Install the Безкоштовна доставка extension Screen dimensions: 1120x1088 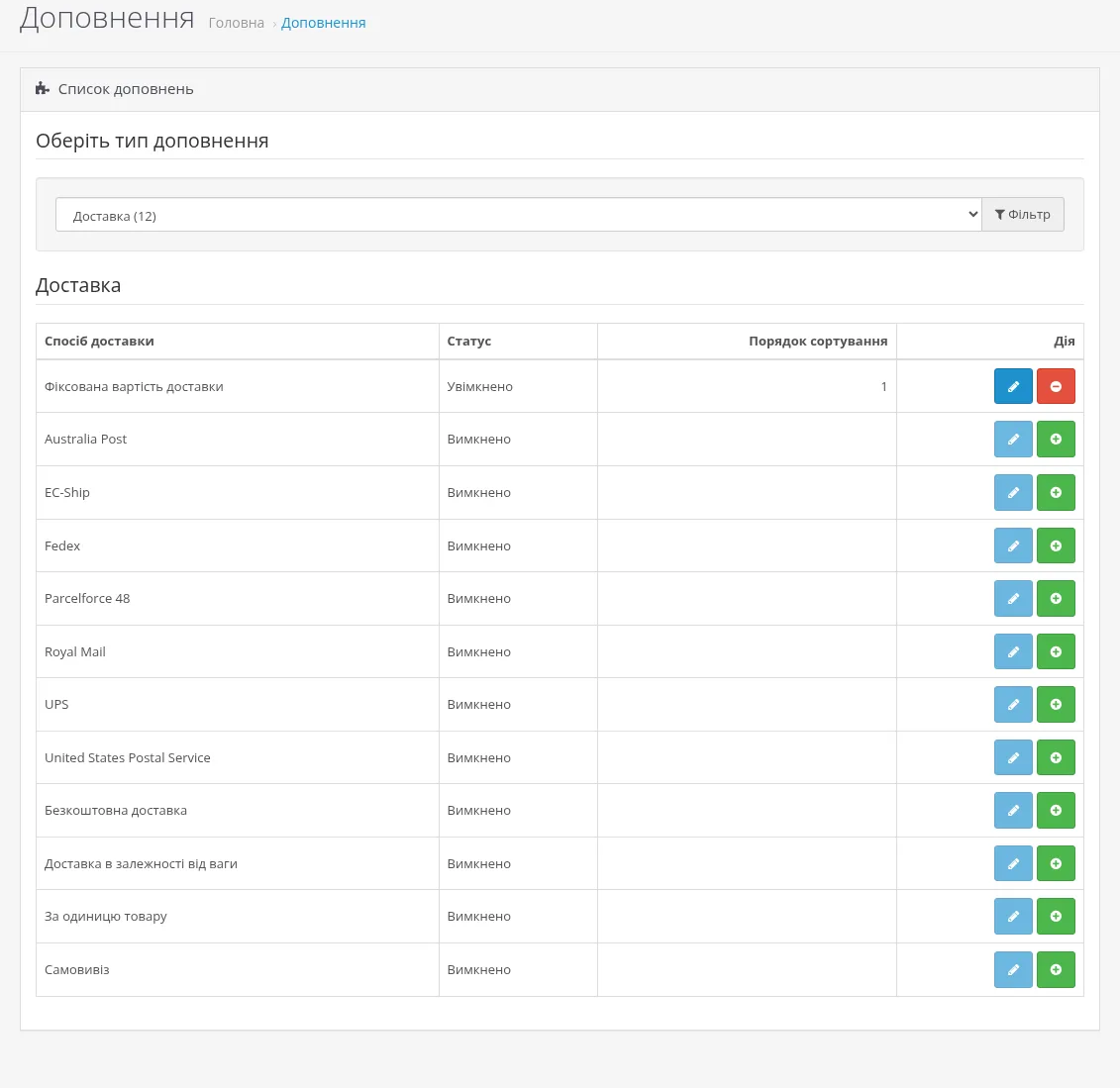click(x=1056, y=810)
